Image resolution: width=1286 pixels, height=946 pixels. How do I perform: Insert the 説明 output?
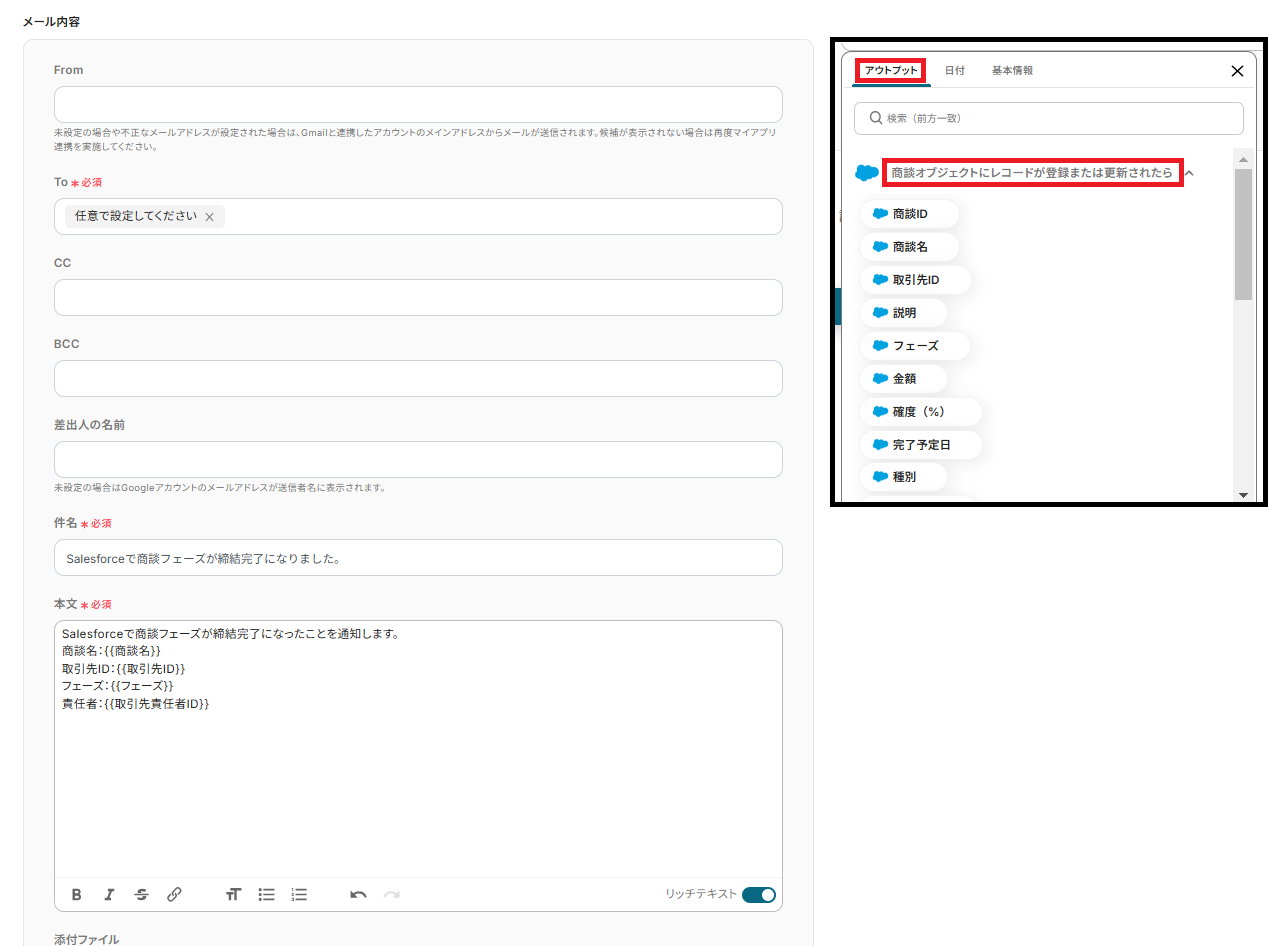[903, 313]
